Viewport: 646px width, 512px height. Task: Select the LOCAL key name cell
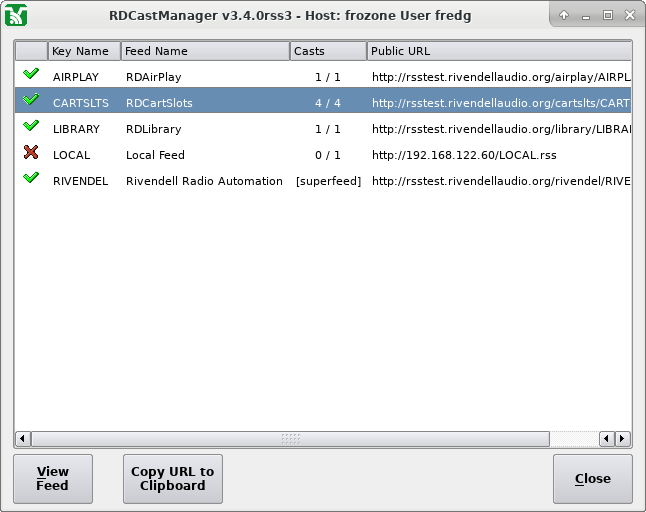coord(71,155)
